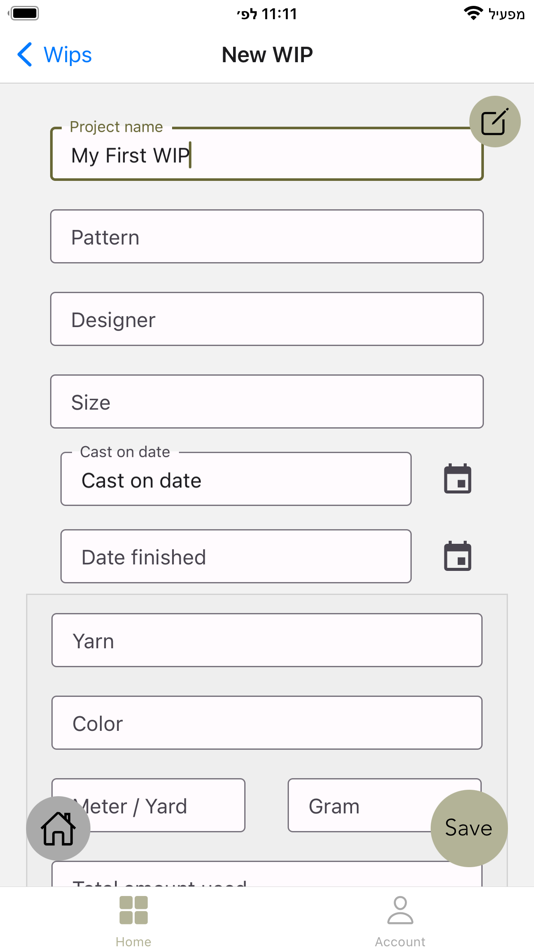Open the Cast on date calendar picker
534x950 pixels.
pyautogui.click(x=458, y=479)
